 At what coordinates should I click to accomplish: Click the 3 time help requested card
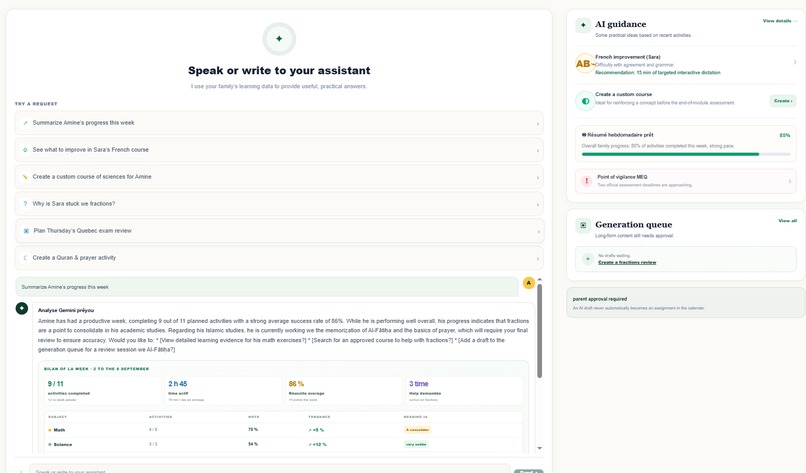[x=464, y=390]
